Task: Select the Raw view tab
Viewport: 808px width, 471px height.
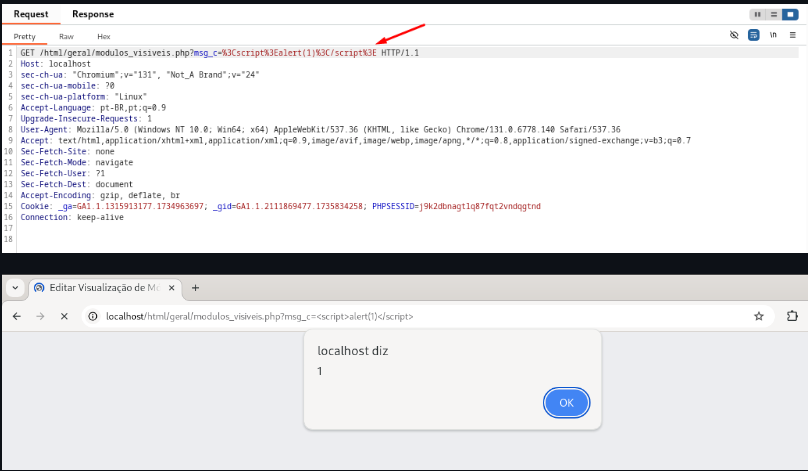Action: point(66,37)
